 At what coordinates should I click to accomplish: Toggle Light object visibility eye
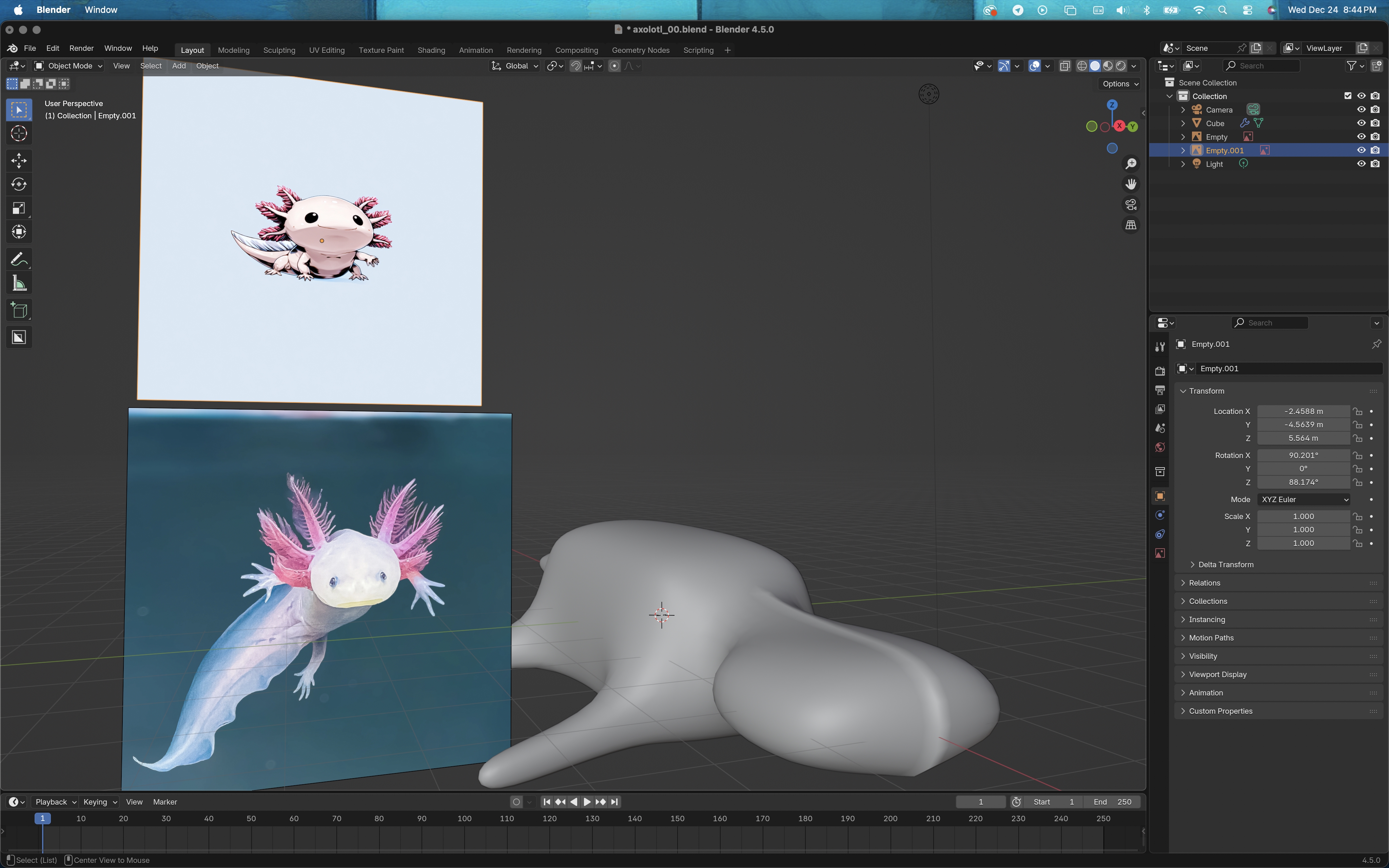tap(1361, 164)
